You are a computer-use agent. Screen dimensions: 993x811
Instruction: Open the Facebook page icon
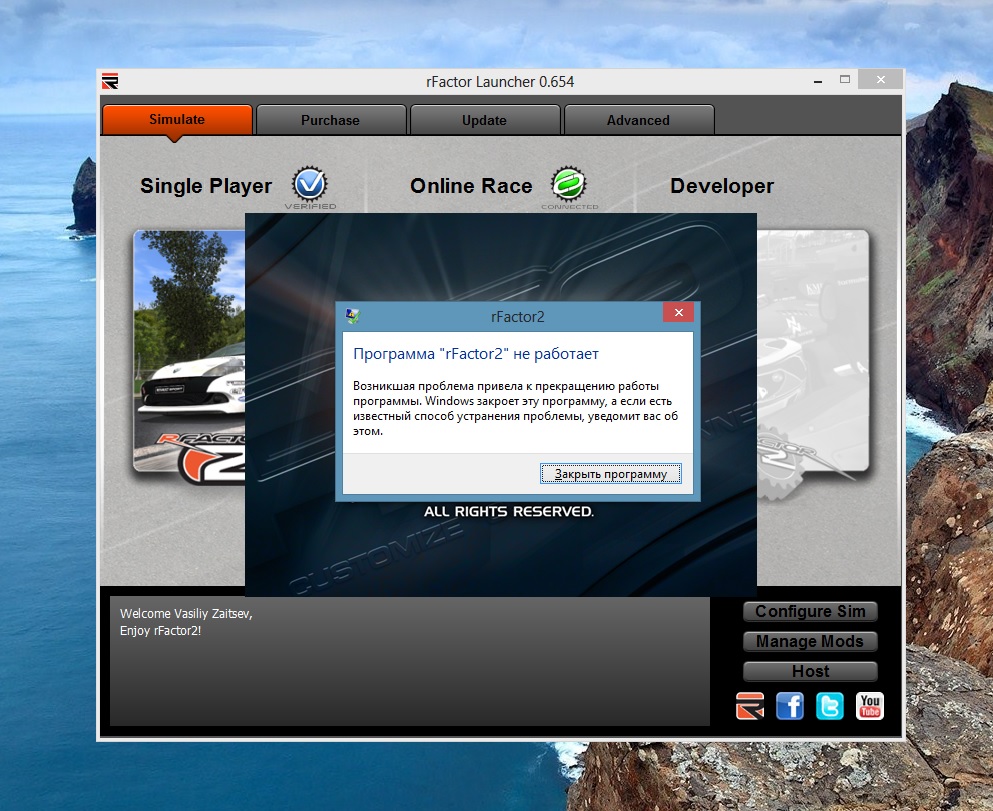[x=790, y=706]
